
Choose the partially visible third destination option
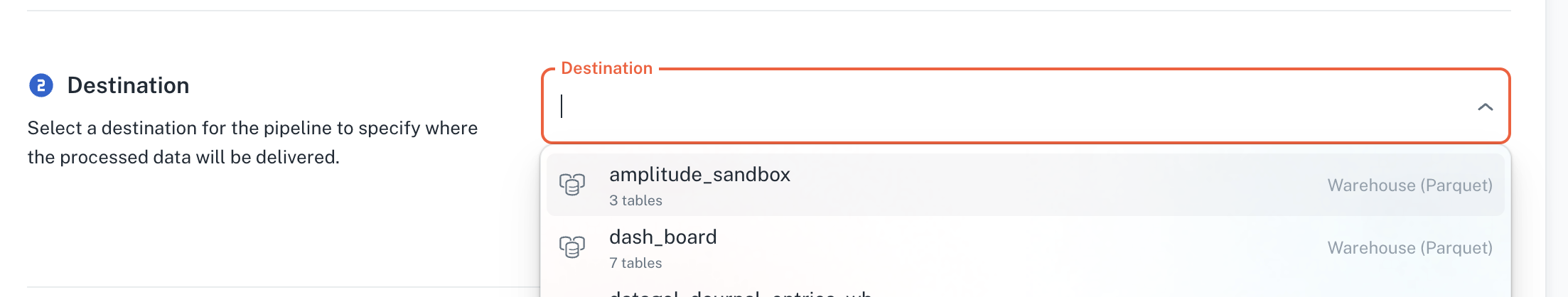[x=741, y=293]
